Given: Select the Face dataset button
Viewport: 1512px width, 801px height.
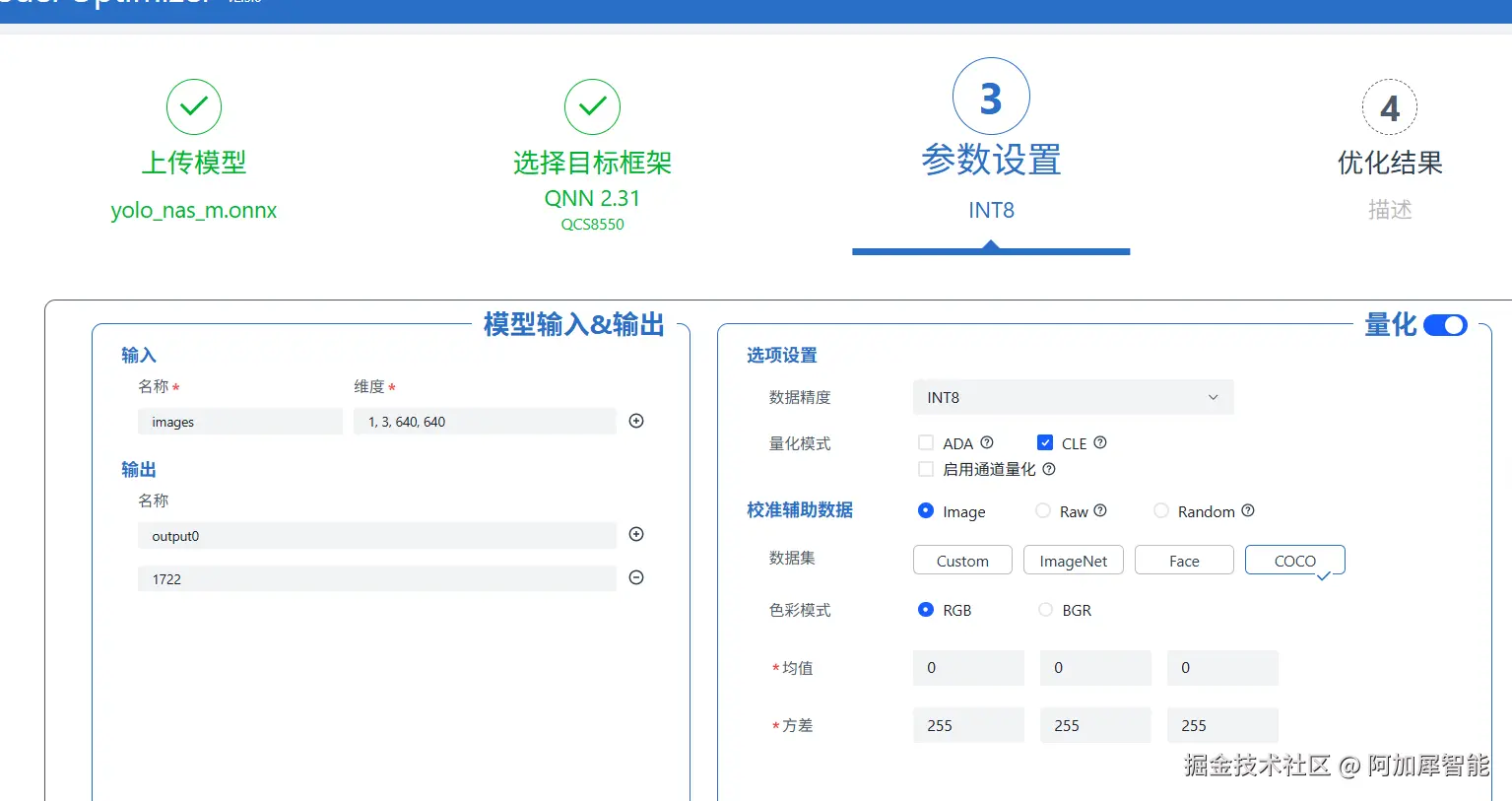Looking at the screenshot, I should 1184,560.
